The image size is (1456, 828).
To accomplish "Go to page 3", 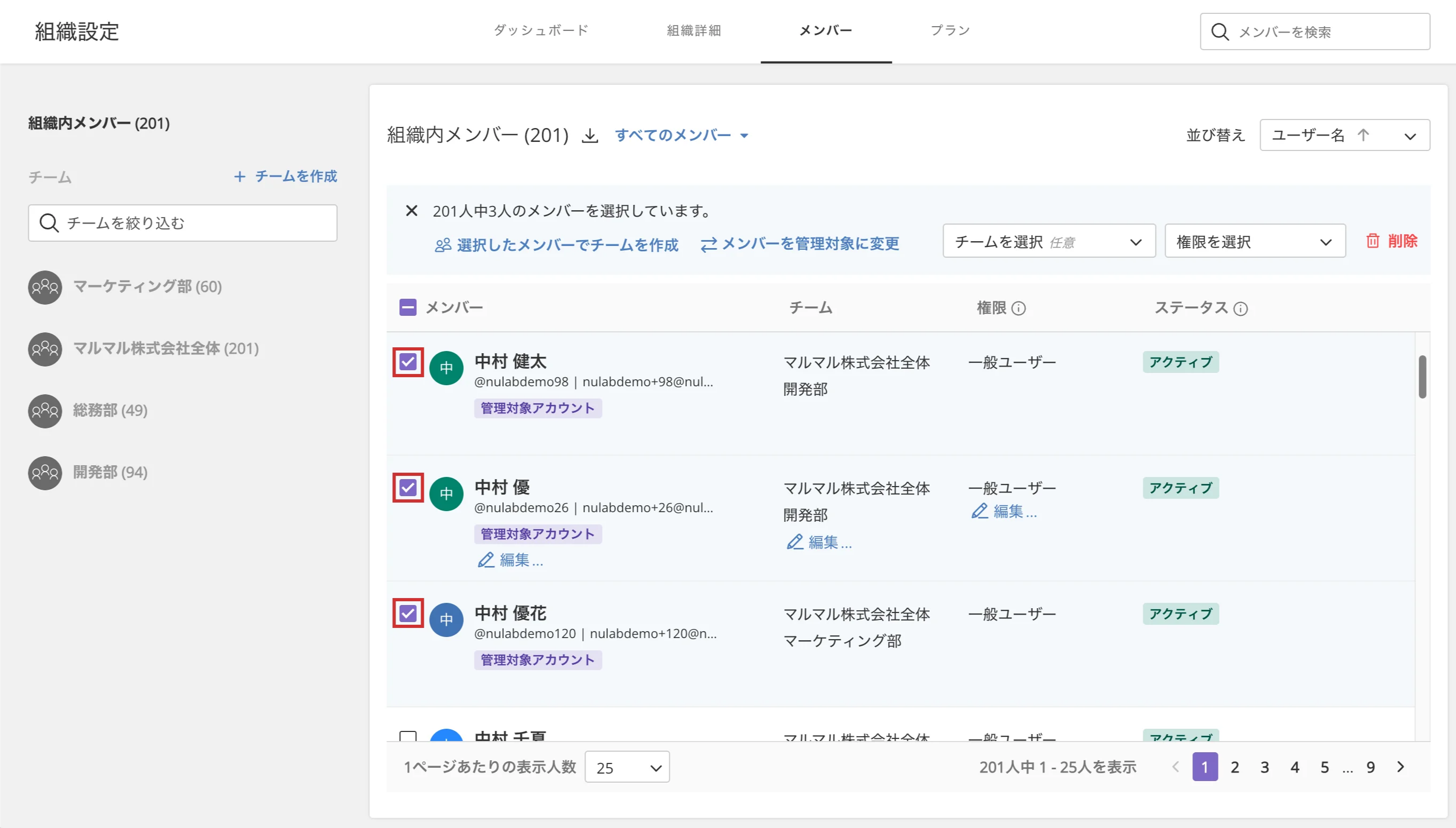I will pos(1264,767).
